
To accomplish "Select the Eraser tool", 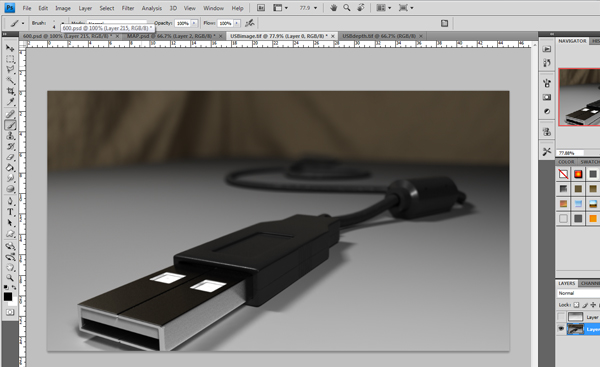I will [x=10, y=157].
